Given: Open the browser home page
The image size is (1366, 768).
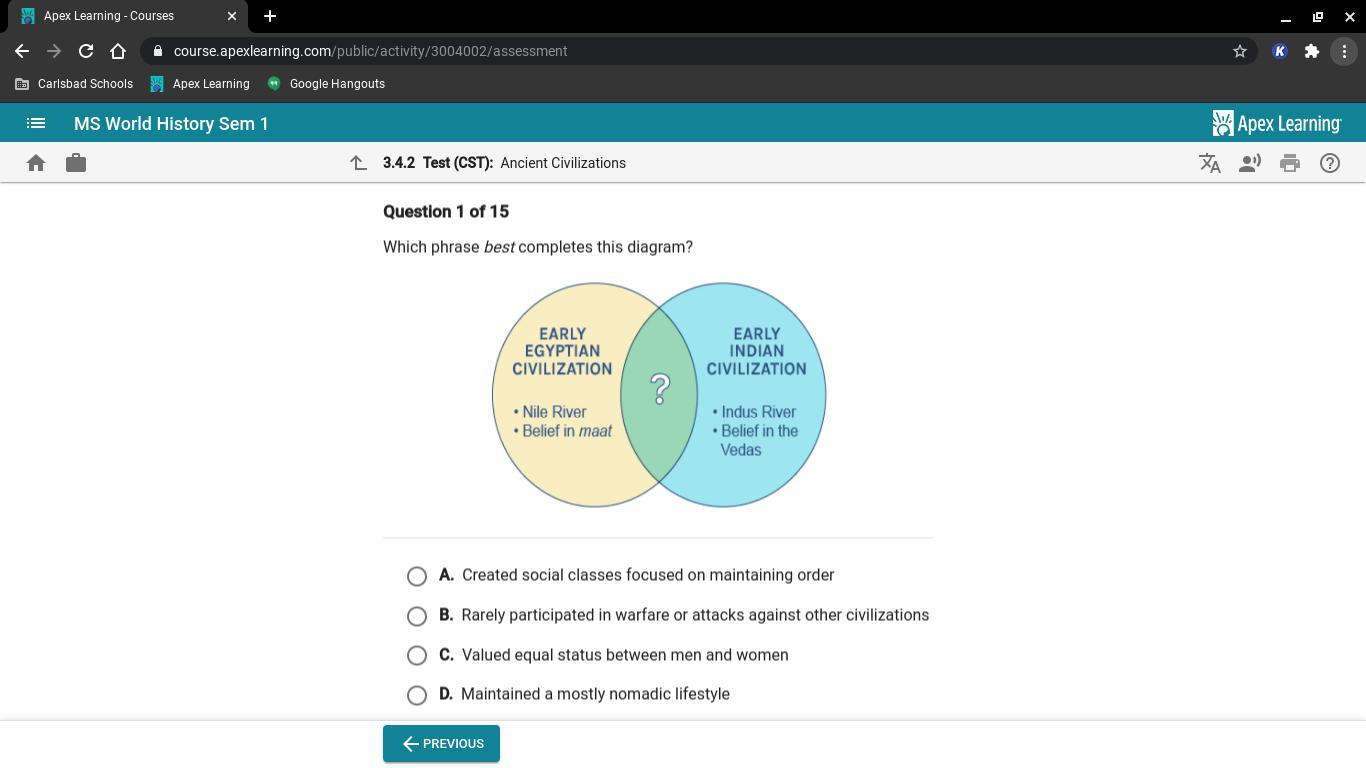Looking at the screenshot, I should [x=118, y=51].
